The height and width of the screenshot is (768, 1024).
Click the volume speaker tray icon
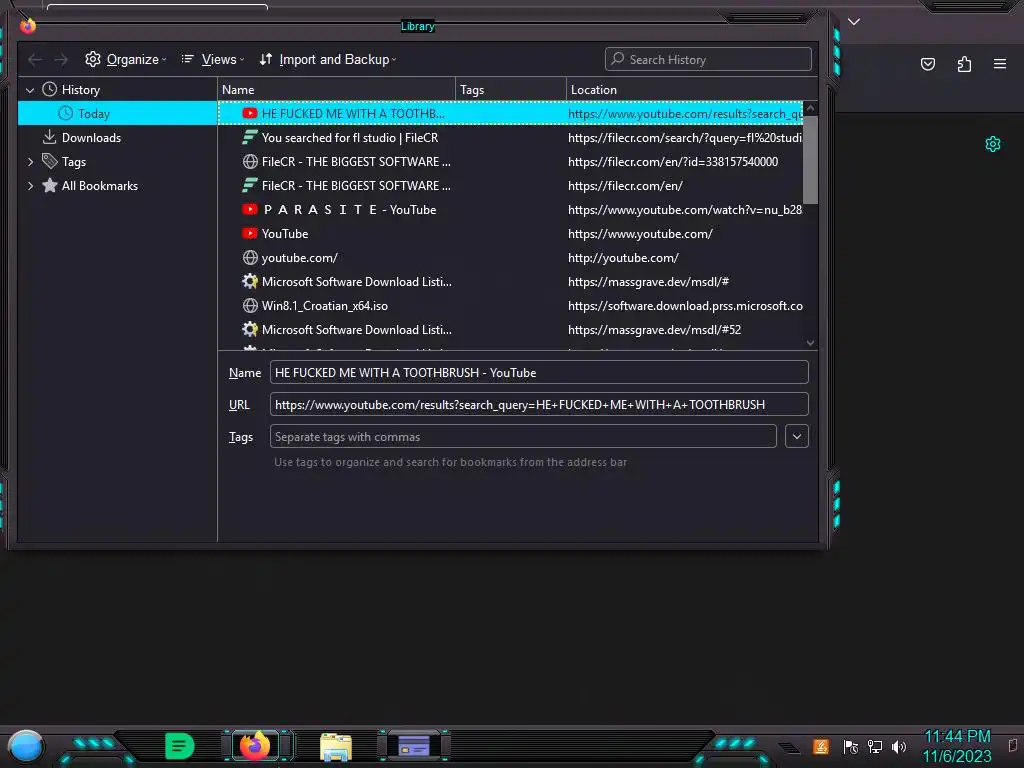click(x=899, y=746)
